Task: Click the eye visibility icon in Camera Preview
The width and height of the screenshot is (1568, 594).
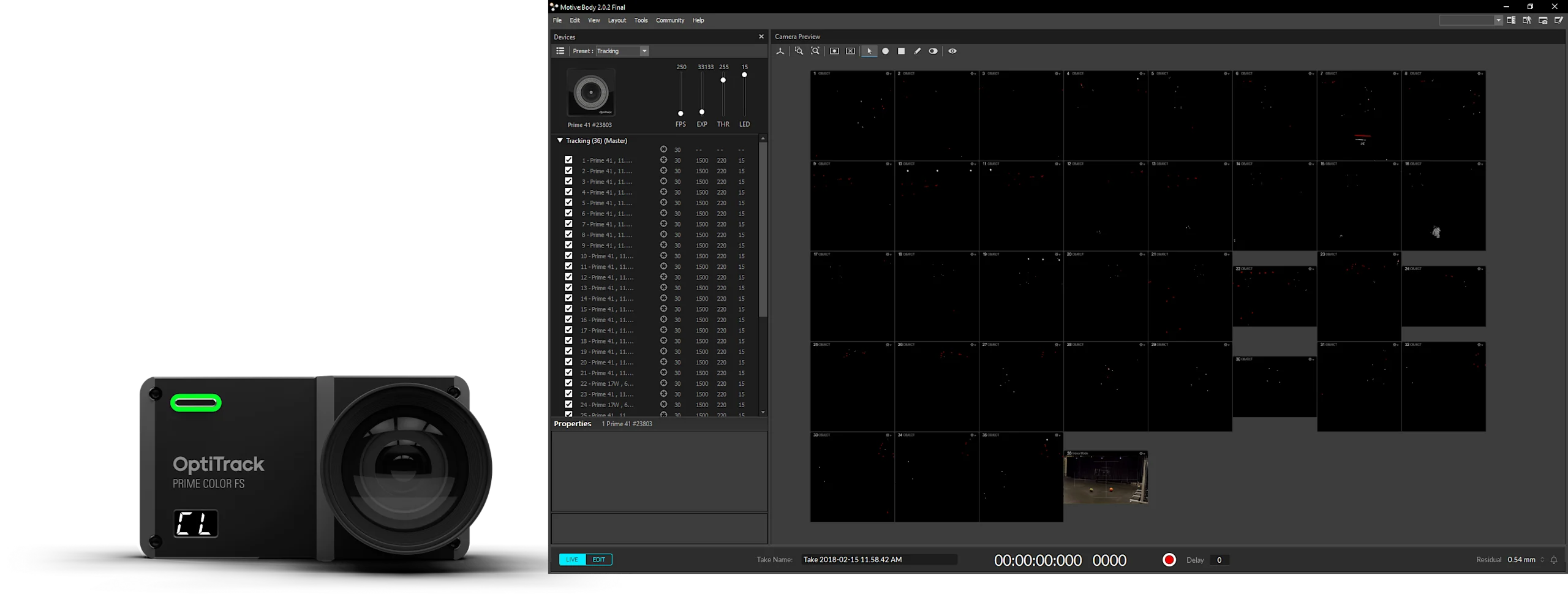Action: point(952,51)
